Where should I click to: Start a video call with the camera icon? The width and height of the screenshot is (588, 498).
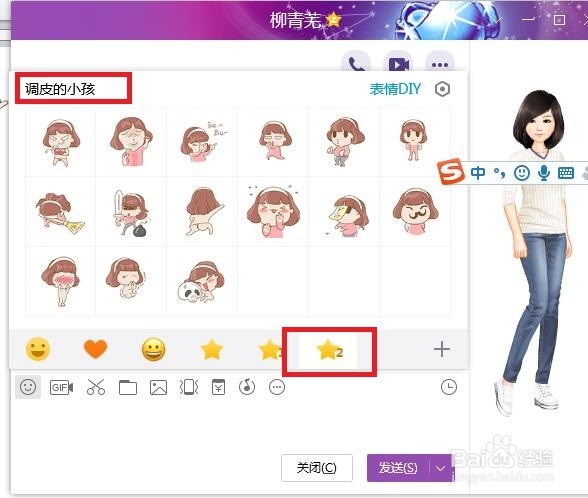click(398, 64)
